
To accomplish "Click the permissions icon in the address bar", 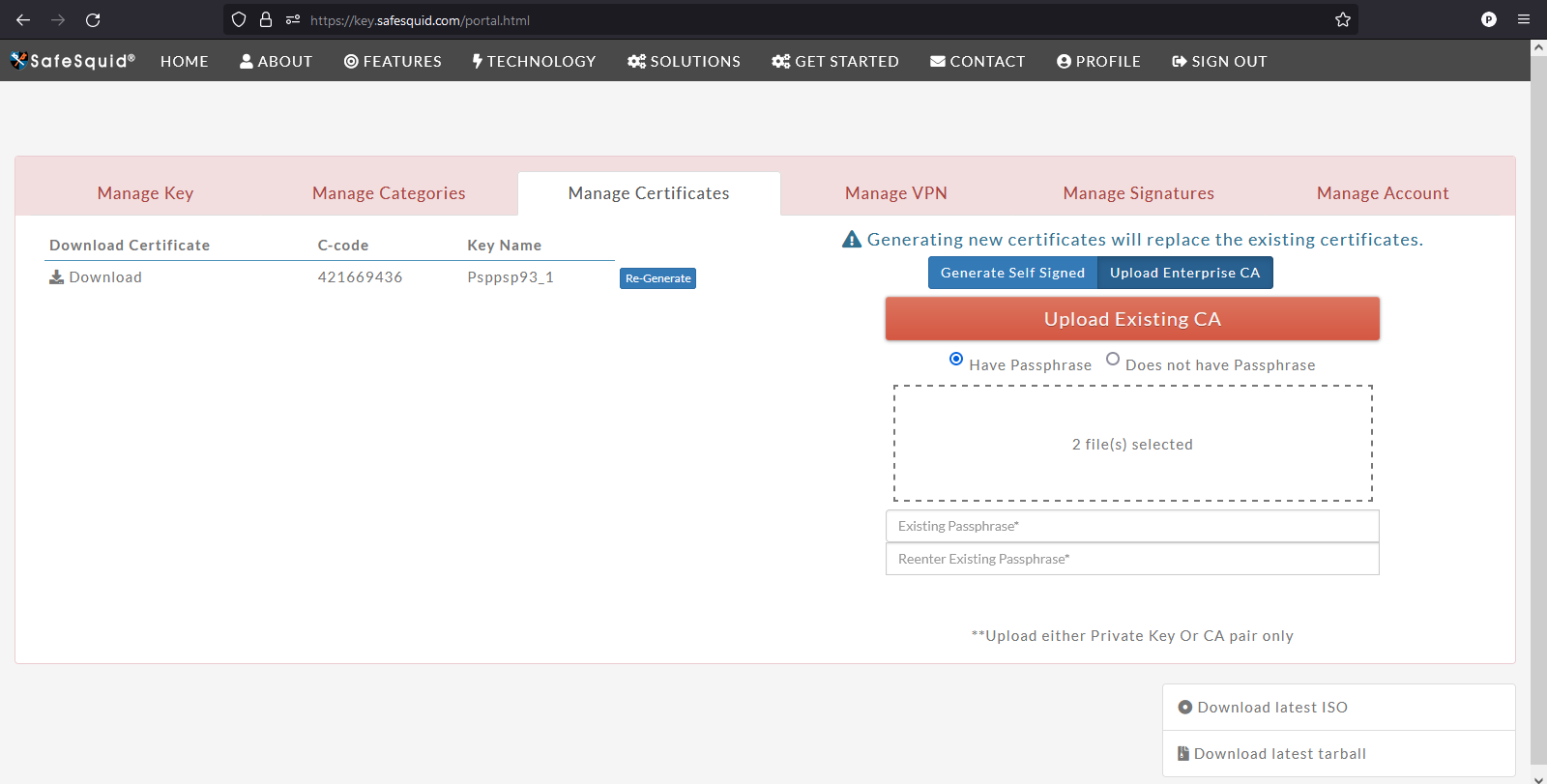I will pos(293,19).
